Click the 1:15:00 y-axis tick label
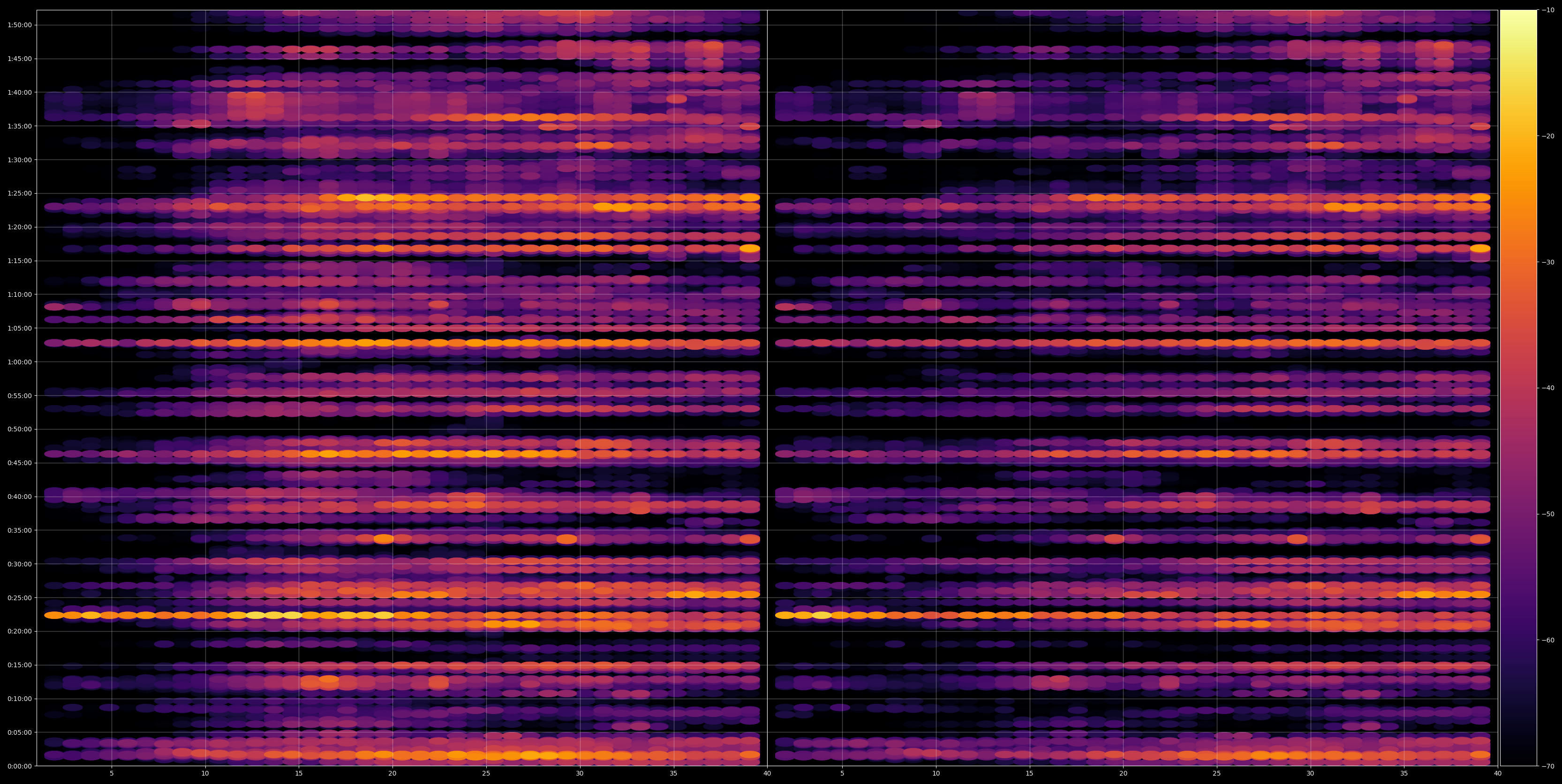 pos(19,261)
